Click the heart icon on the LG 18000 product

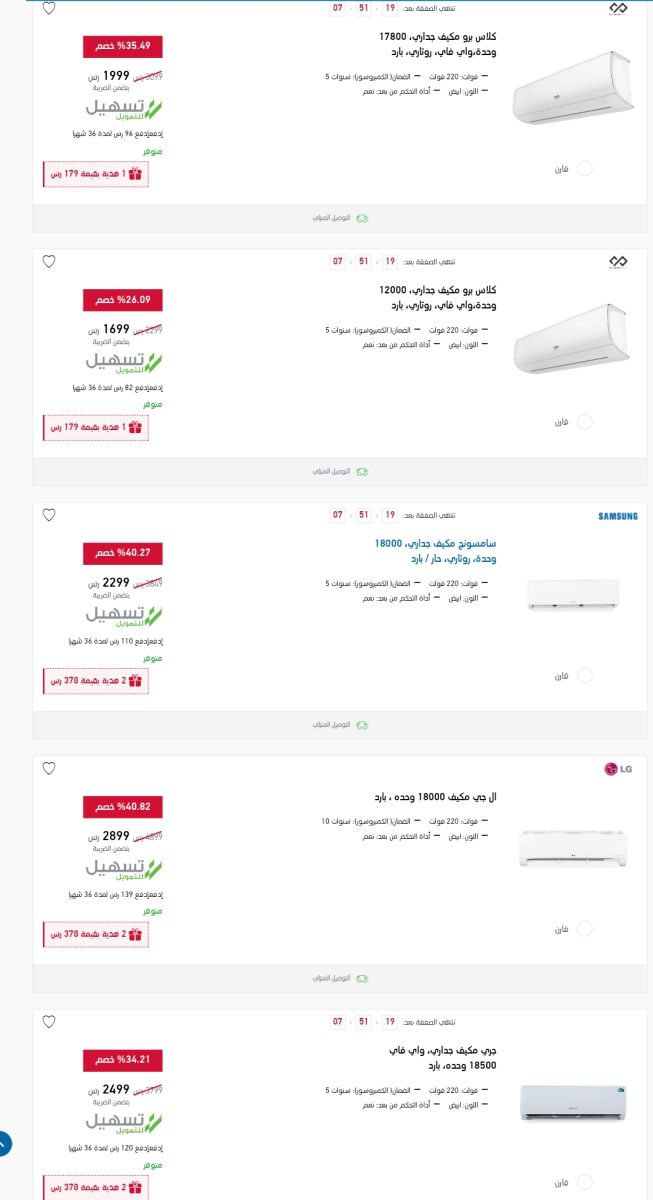click(x=47, y=769)
